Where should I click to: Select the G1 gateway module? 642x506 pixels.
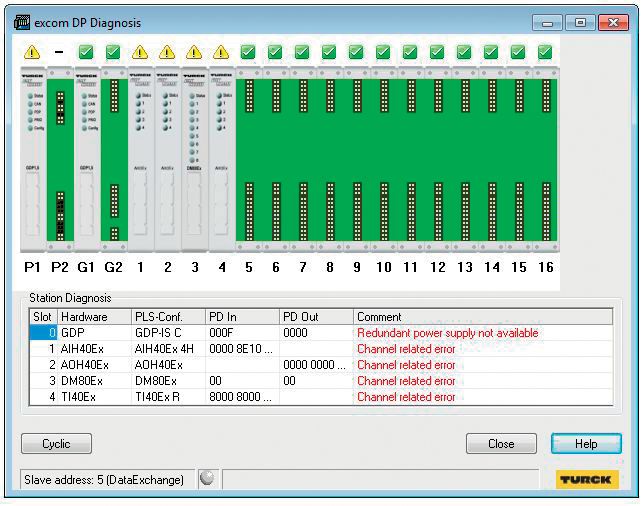[86, 159]
